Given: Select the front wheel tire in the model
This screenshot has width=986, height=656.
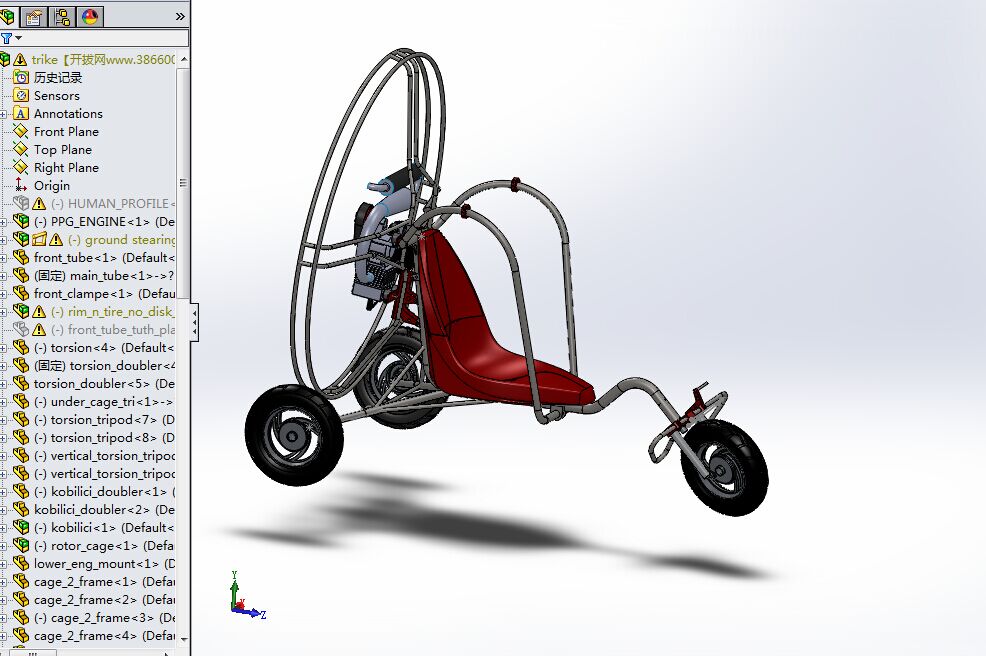Looking at the screenshot, I should tap(725, 467).
